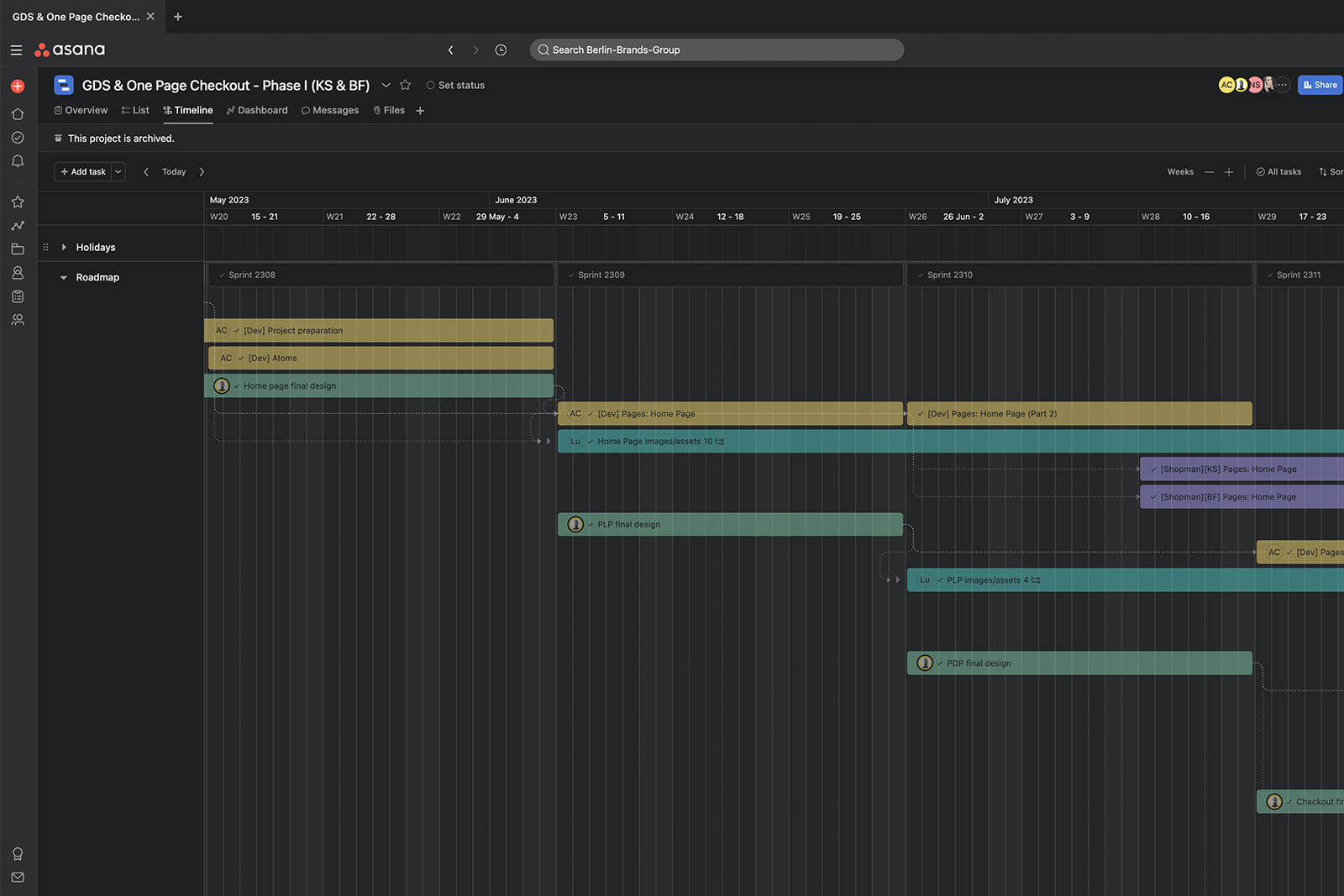Screen dimensions: 1344x896
Task: Switch to the Dashboard tab
Action: pos(257,111)
